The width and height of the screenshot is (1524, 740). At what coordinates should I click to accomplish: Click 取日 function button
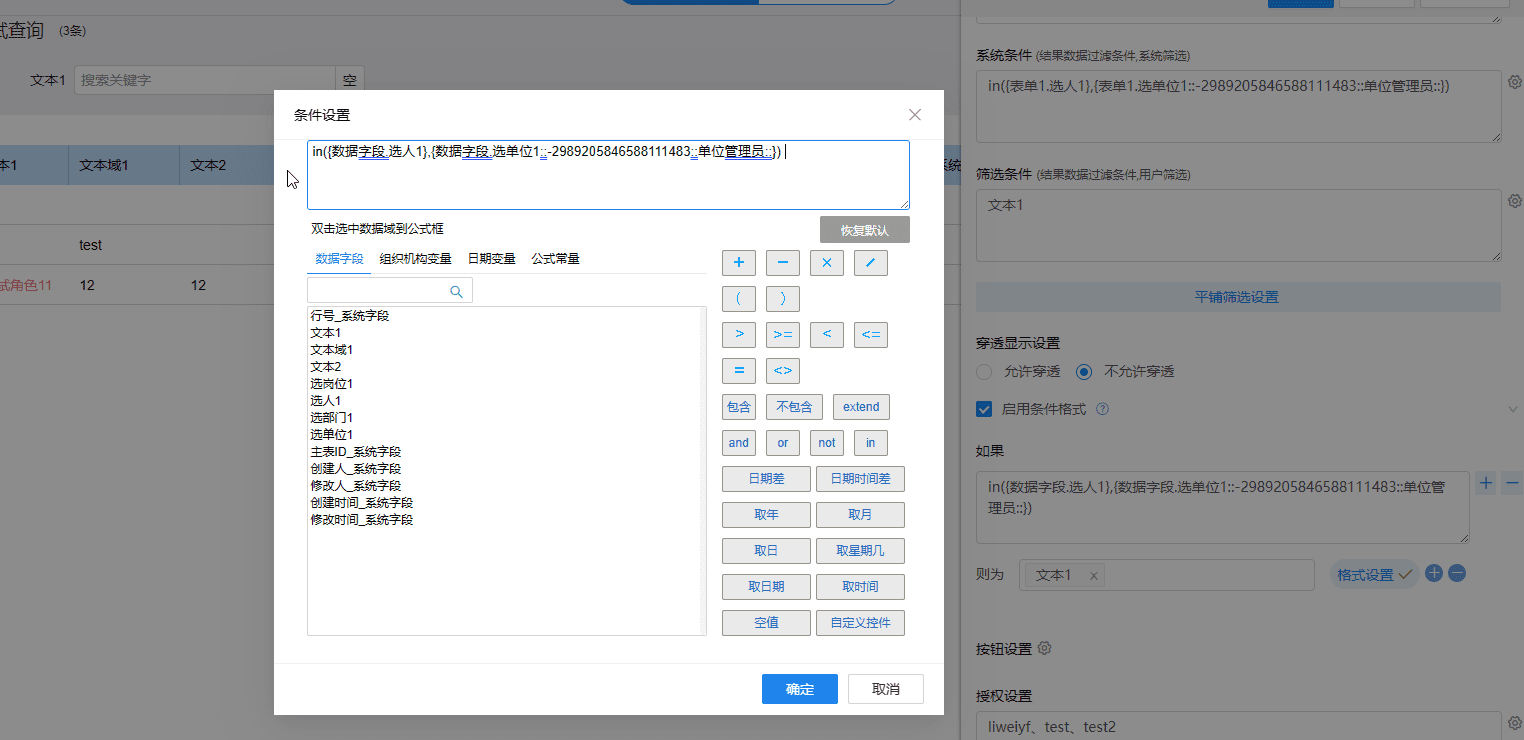(766, 551)
